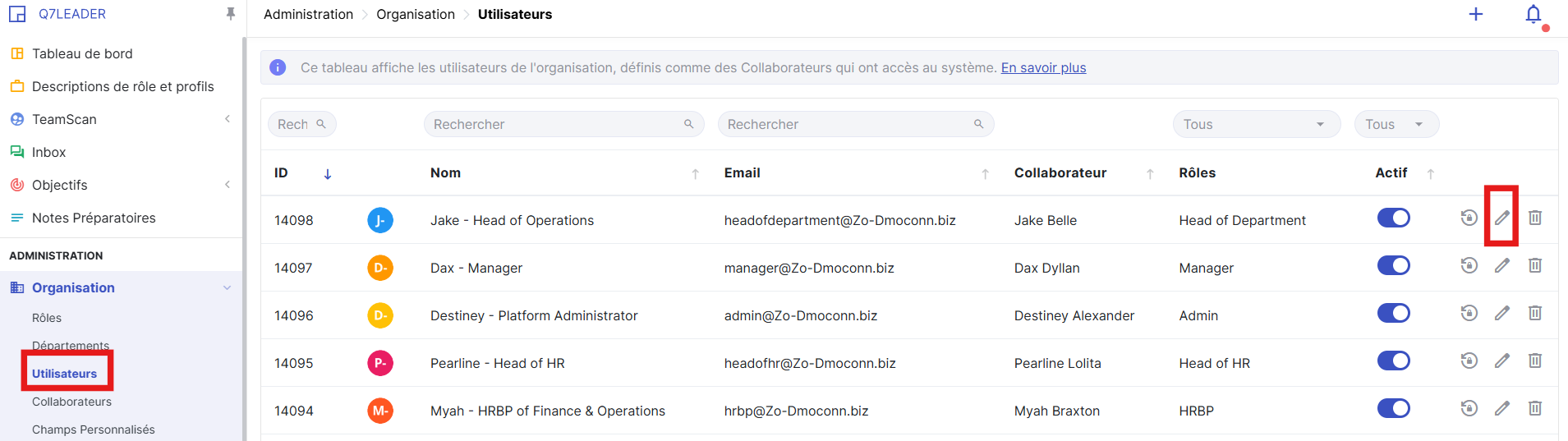Collapse the Organisation section in sidebar
Screen dimensions: 1568x441
point(228,287)
